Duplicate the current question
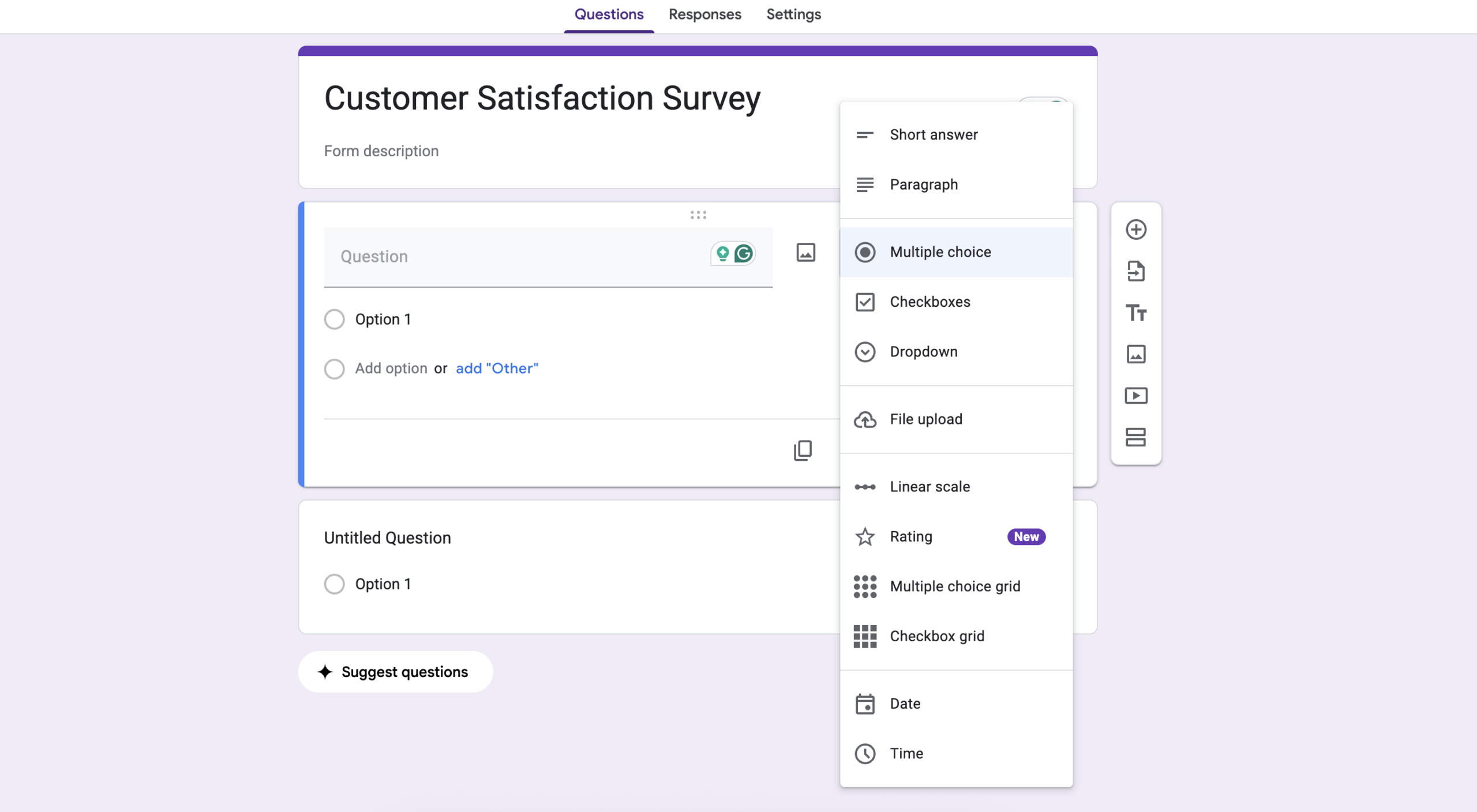This screenshot has width=1477, height=812. (x=803, y=450)
